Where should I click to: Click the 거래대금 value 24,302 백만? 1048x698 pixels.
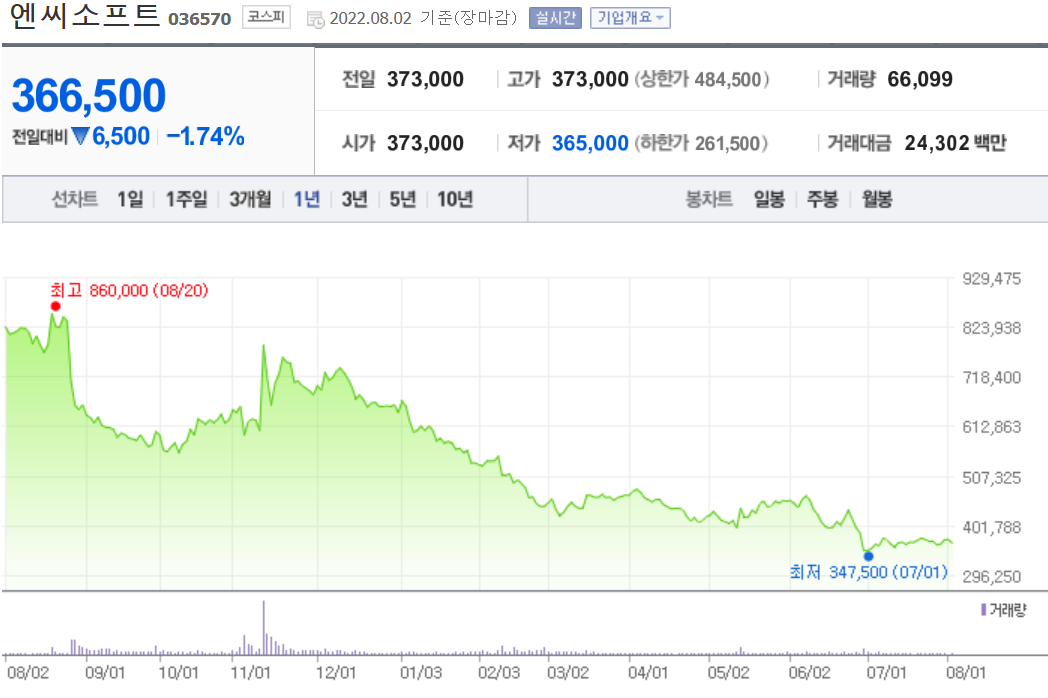tap(955, 143)
